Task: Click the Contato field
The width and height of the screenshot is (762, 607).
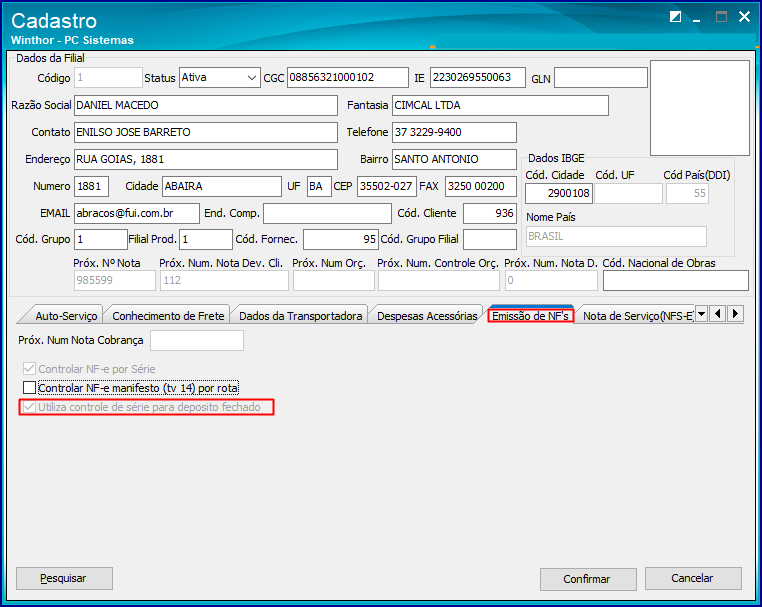Action: point(206,132)
